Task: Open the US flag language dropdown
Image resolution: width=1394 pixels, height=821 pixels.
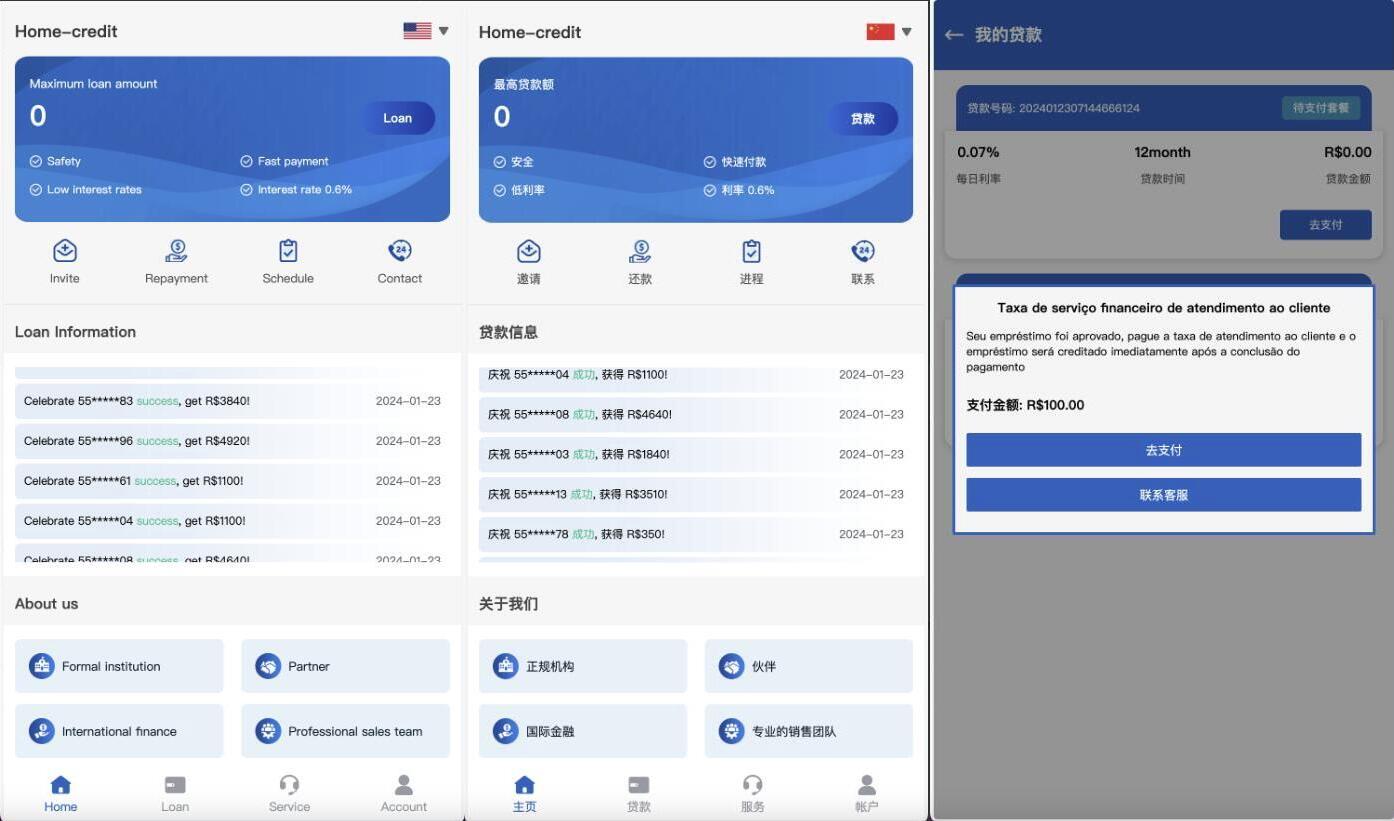Action: click(x=420, y=30)
